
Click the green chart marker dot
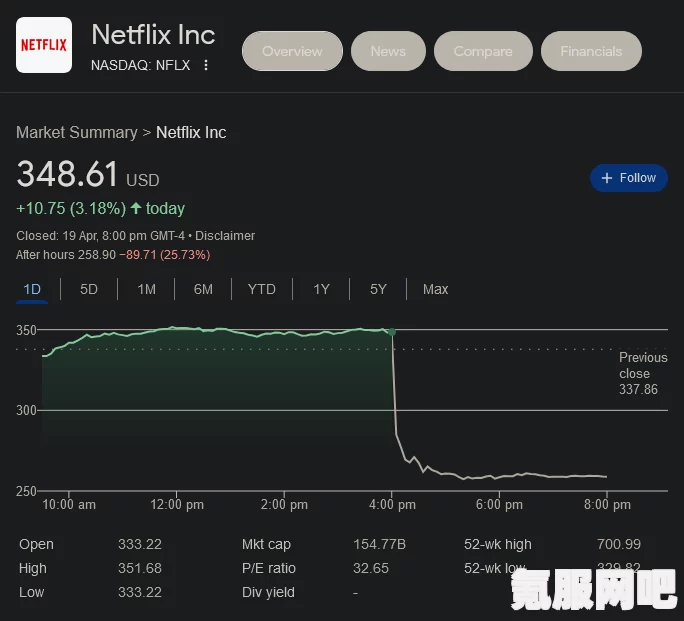(x=392, y=332)
